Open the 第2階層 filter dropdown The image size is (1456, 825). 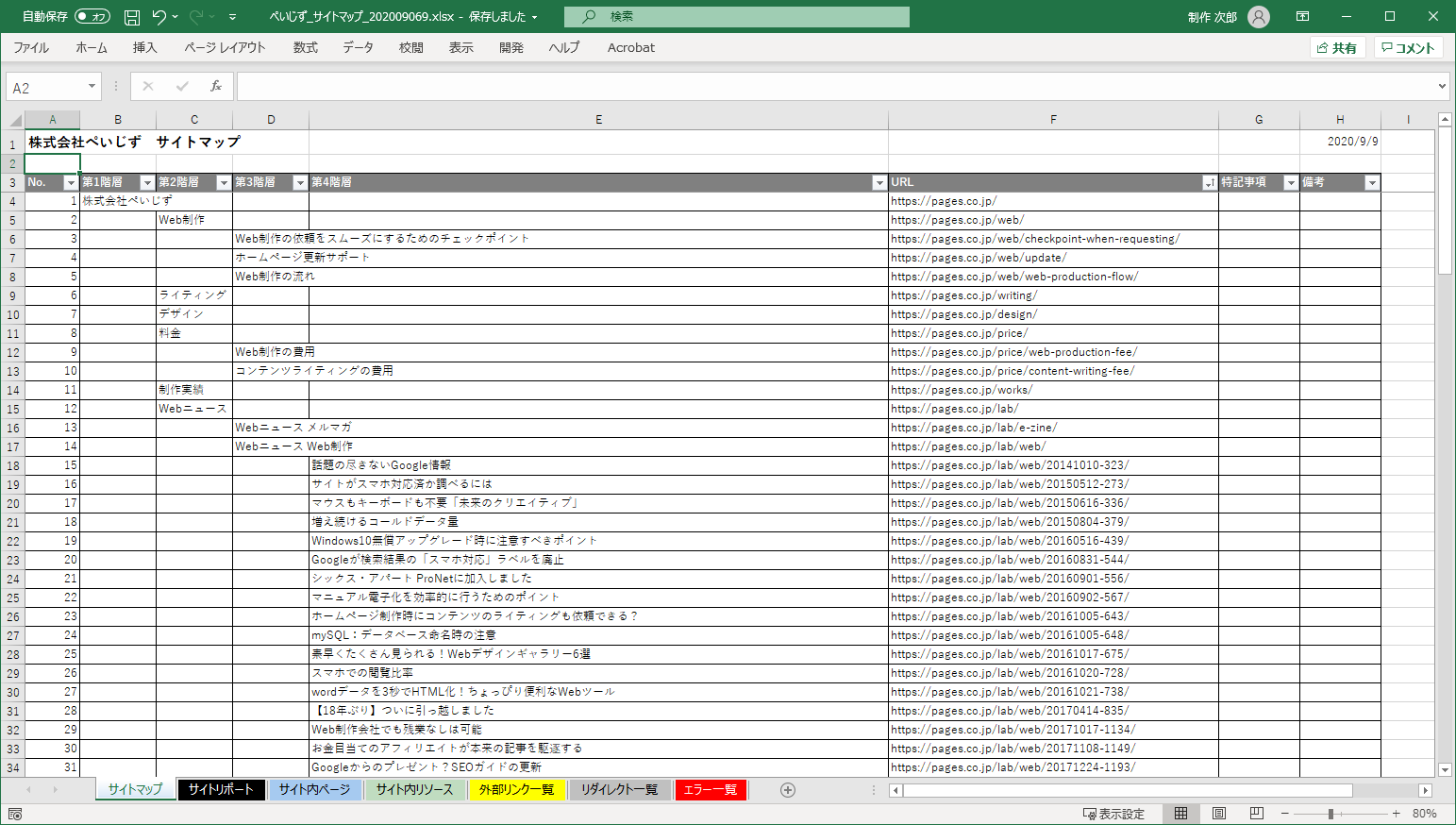pos(223,183)
